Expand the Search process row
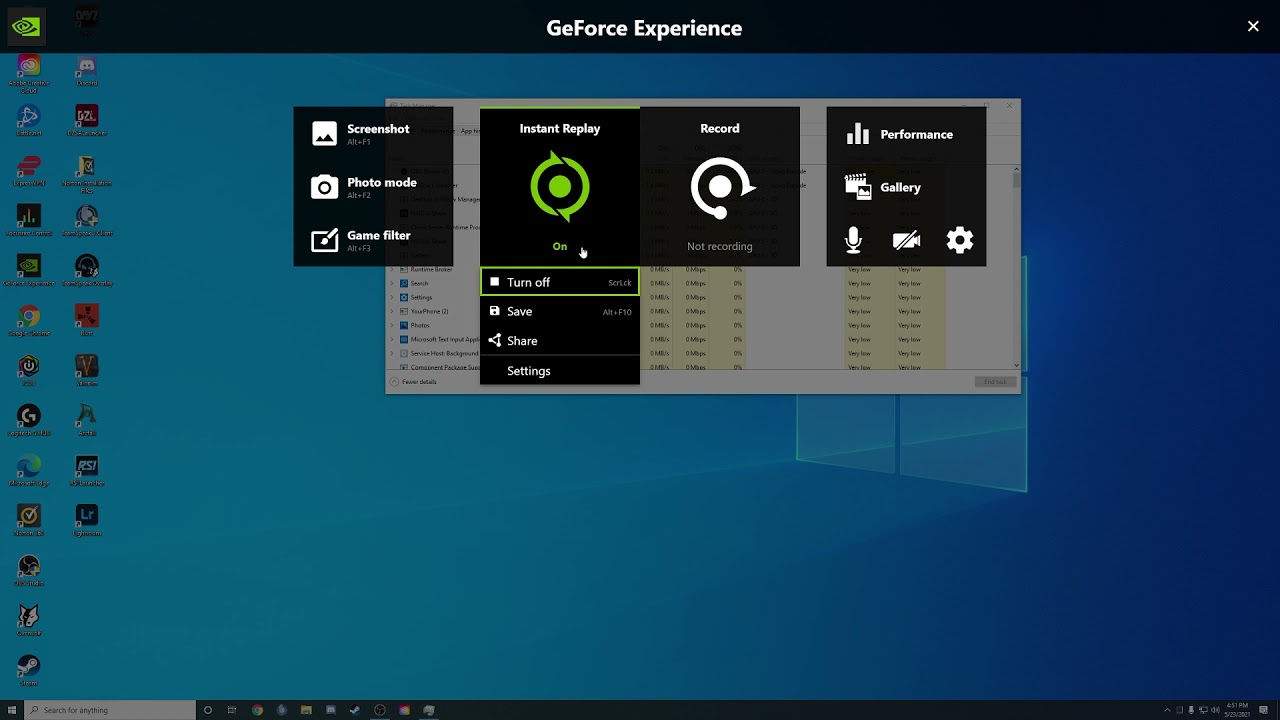This screenshot has height=720, width=1280. (x=393, y=283)
